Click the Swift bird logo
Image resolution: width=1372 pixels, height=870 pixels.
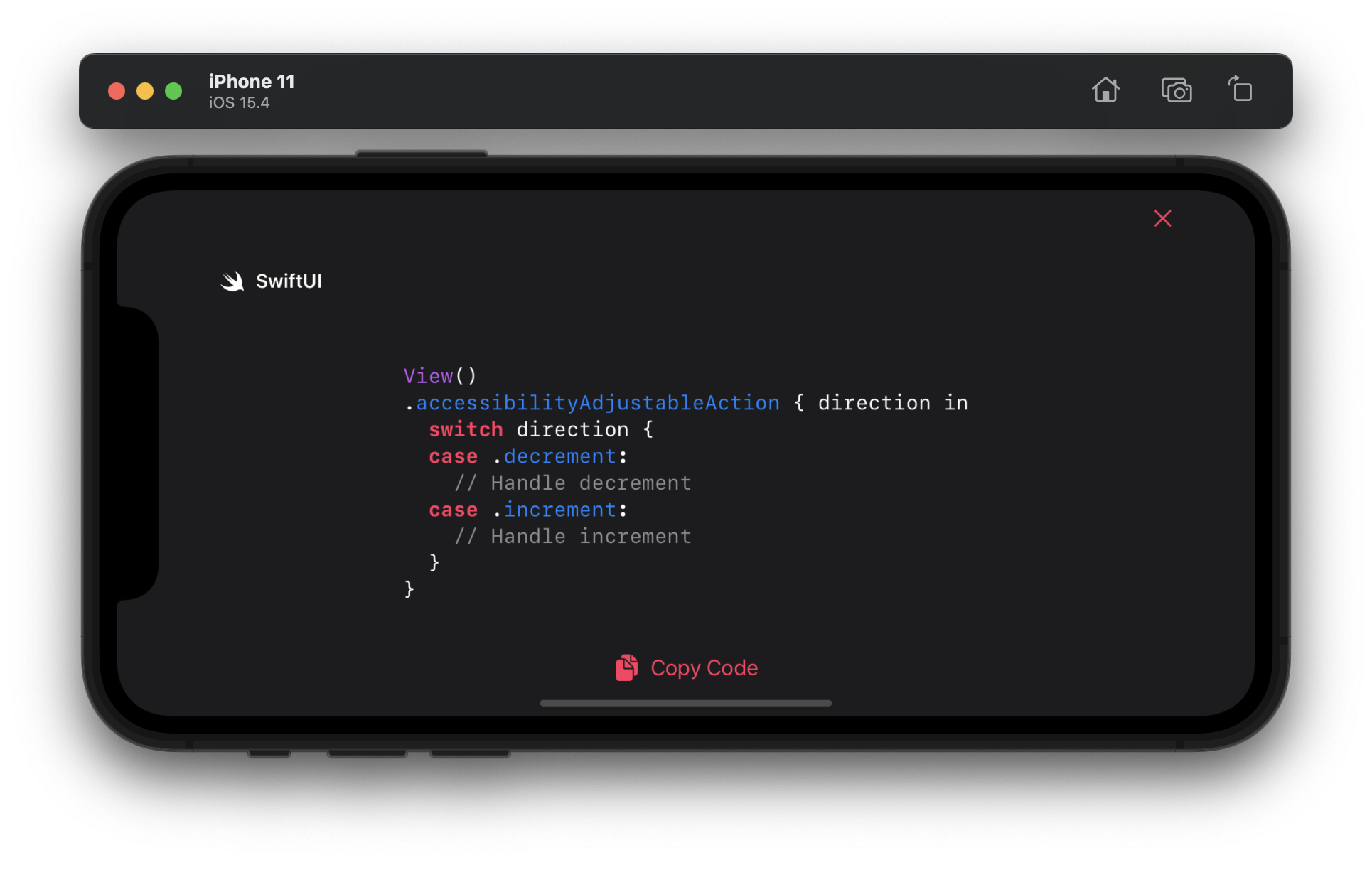pyautogui.click(x=232, y=281)
